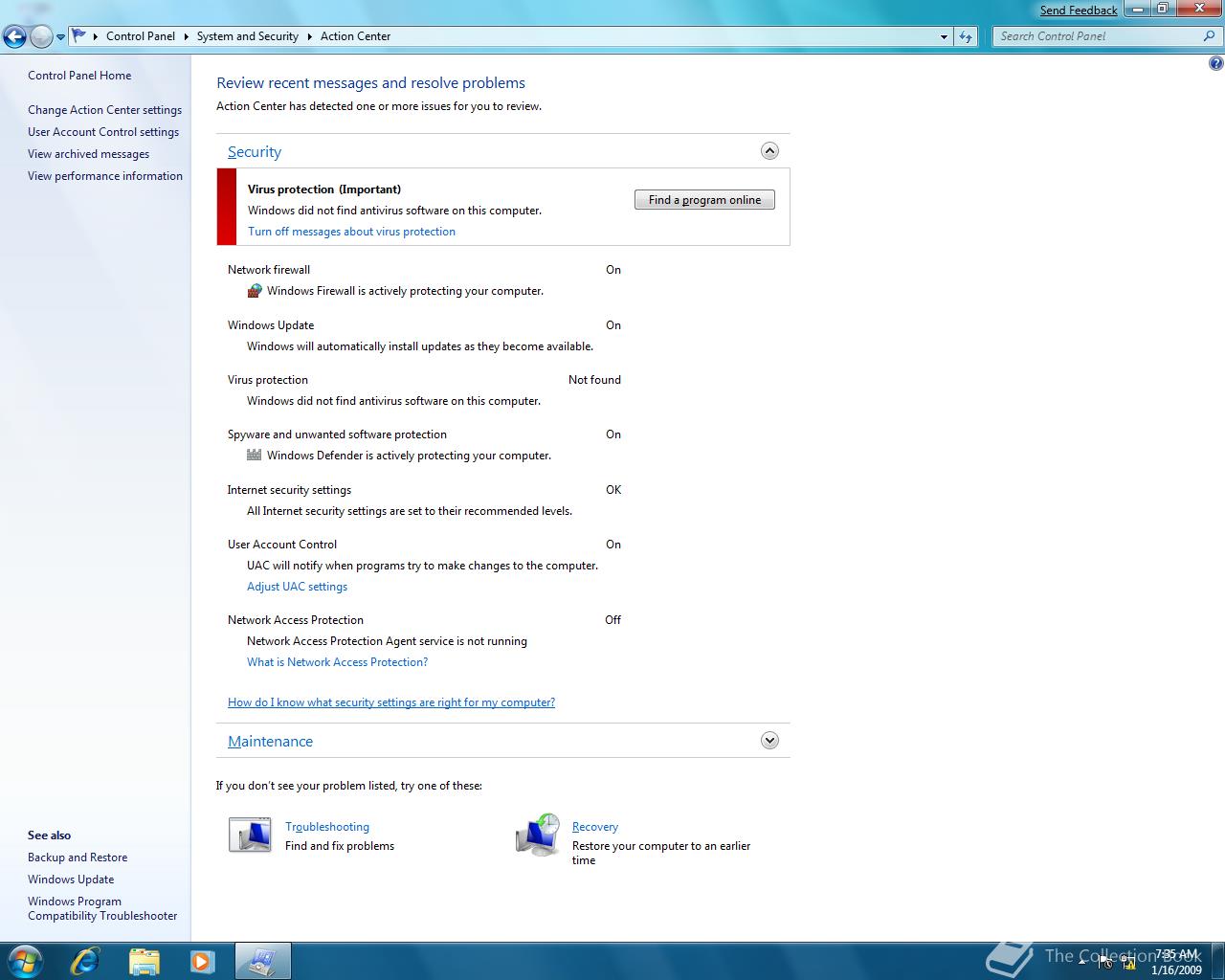
Task: Collapse the Security section chevron
Action: pos(769,151)
